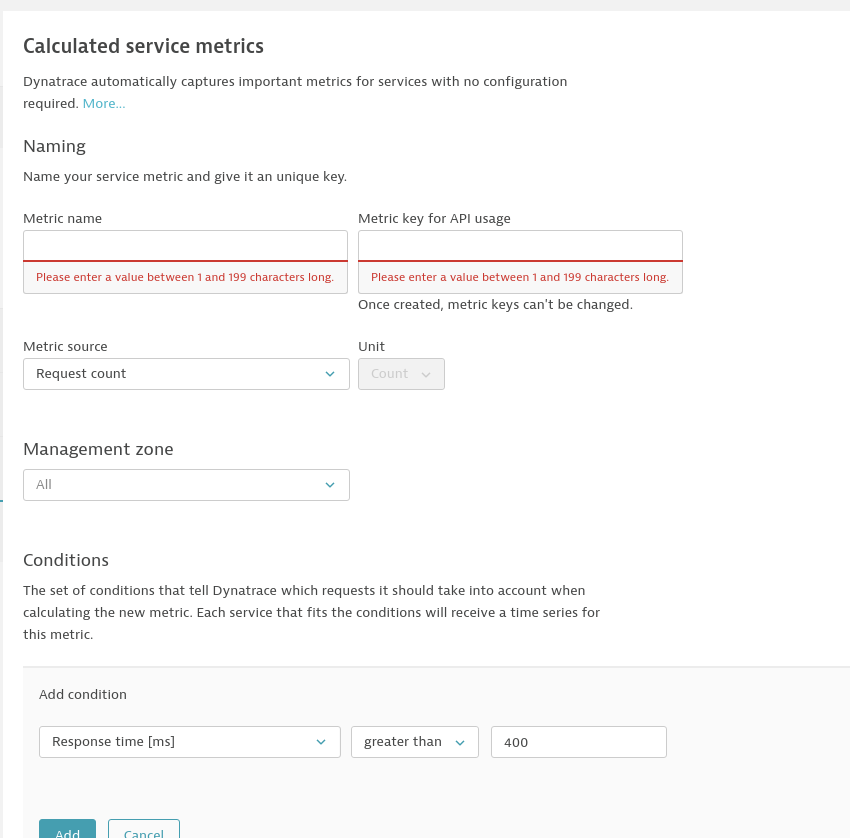
Task: Focus the Metric name input field
Action: 185,246
